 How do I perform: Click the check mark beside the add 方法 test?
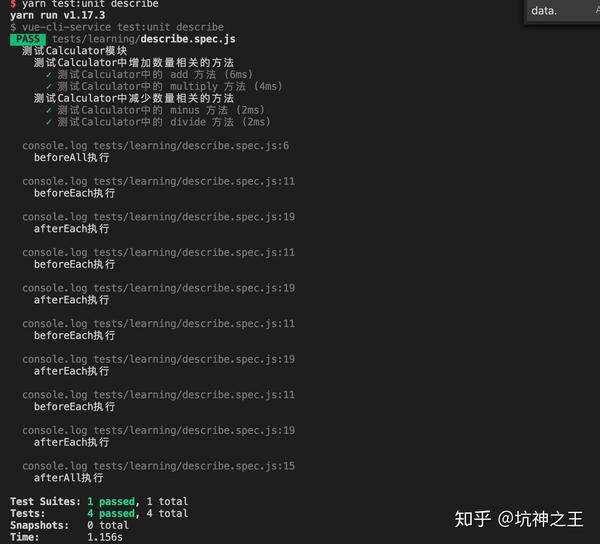click(49, 75)
